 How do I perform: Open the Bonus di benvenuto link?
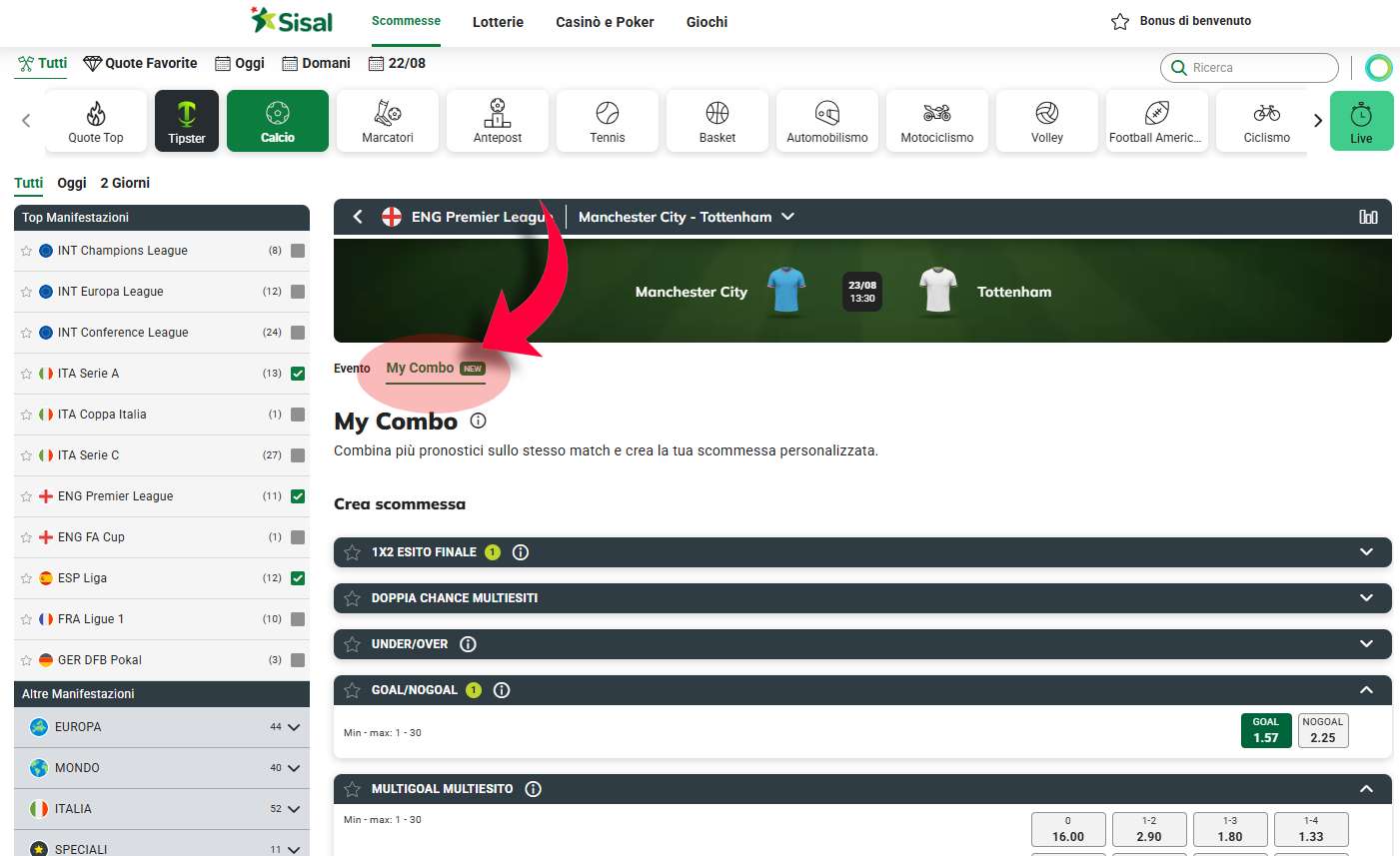[1181, 21]
